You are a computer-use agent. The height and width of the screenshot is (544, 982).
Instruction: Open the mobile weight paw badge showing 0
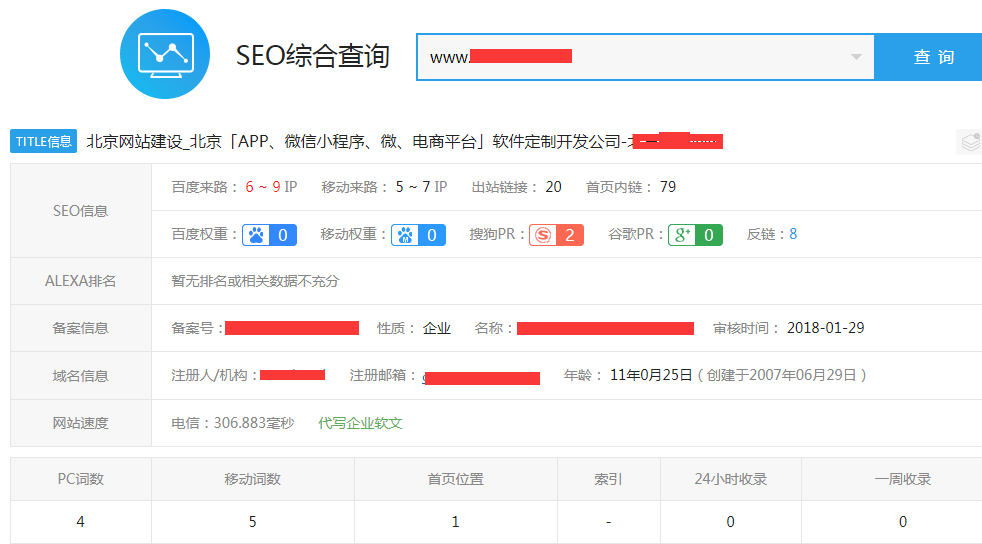(x=418, y=235)
